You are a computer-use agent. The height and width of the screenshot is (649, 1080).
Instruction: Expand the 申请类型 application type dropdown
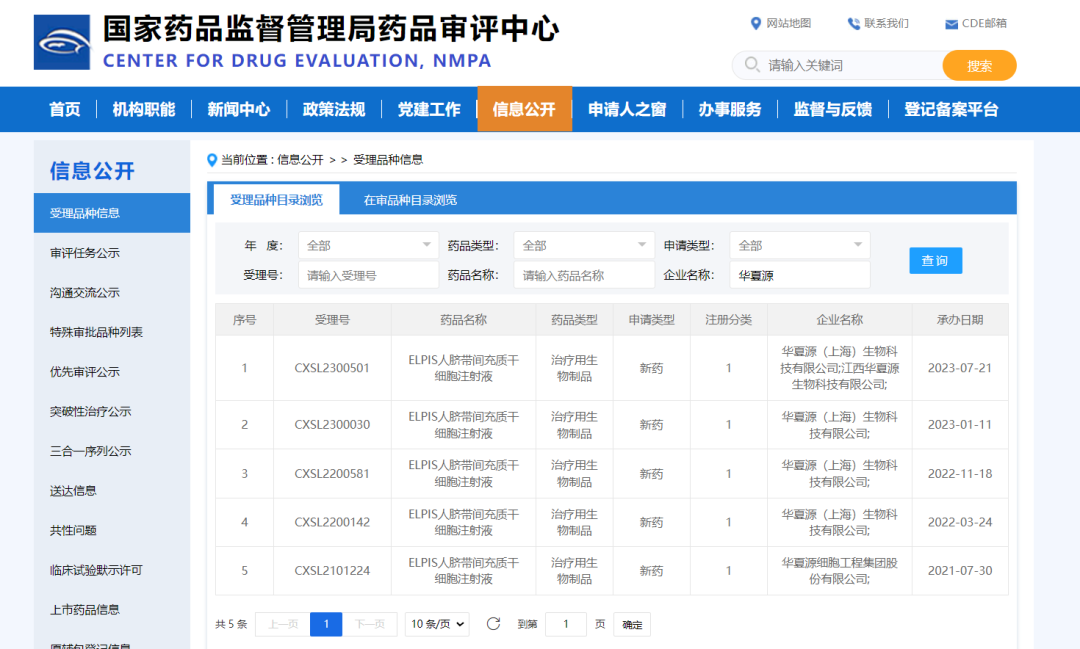[x=800, y=245]
